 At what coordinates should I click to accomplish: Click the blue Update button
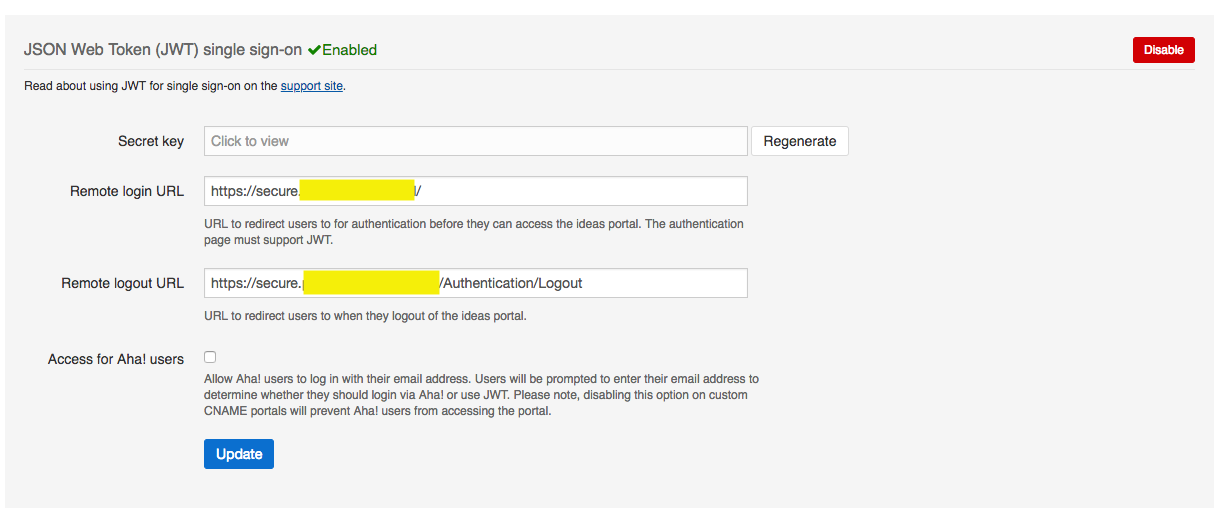click(239, 454)
